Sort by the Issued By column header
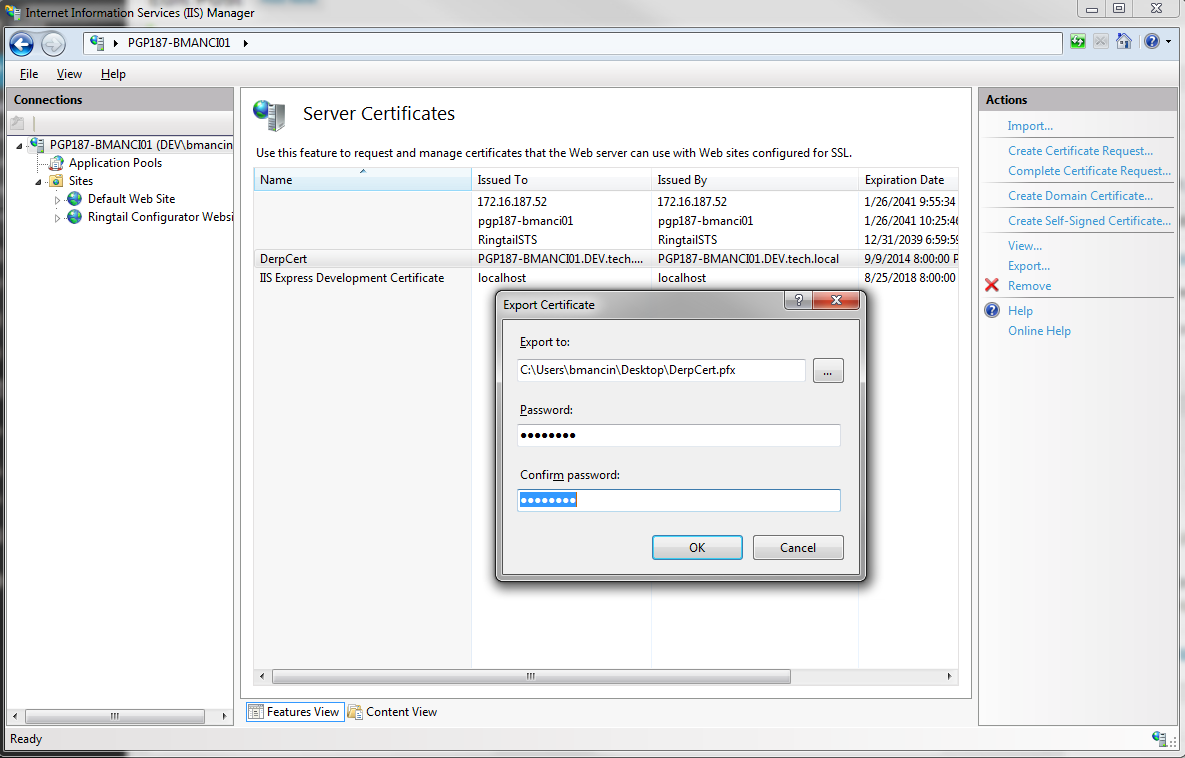 pos(755,180)
